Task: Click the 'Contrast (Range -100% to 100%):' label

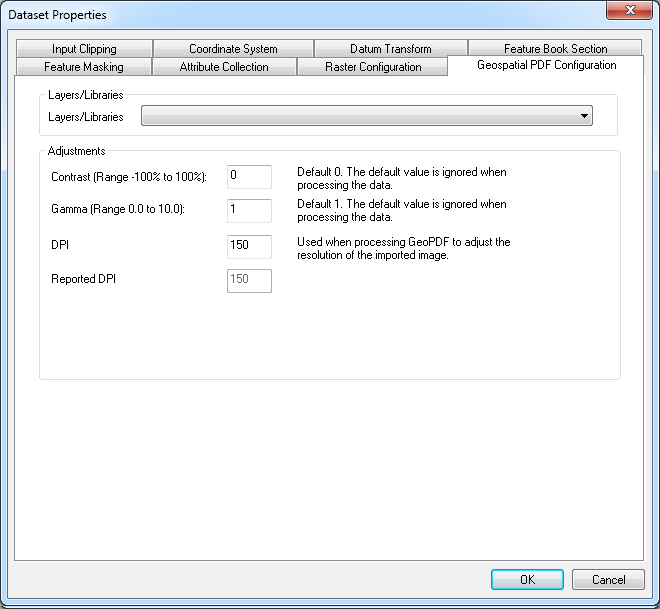Action: coord(129,177)
